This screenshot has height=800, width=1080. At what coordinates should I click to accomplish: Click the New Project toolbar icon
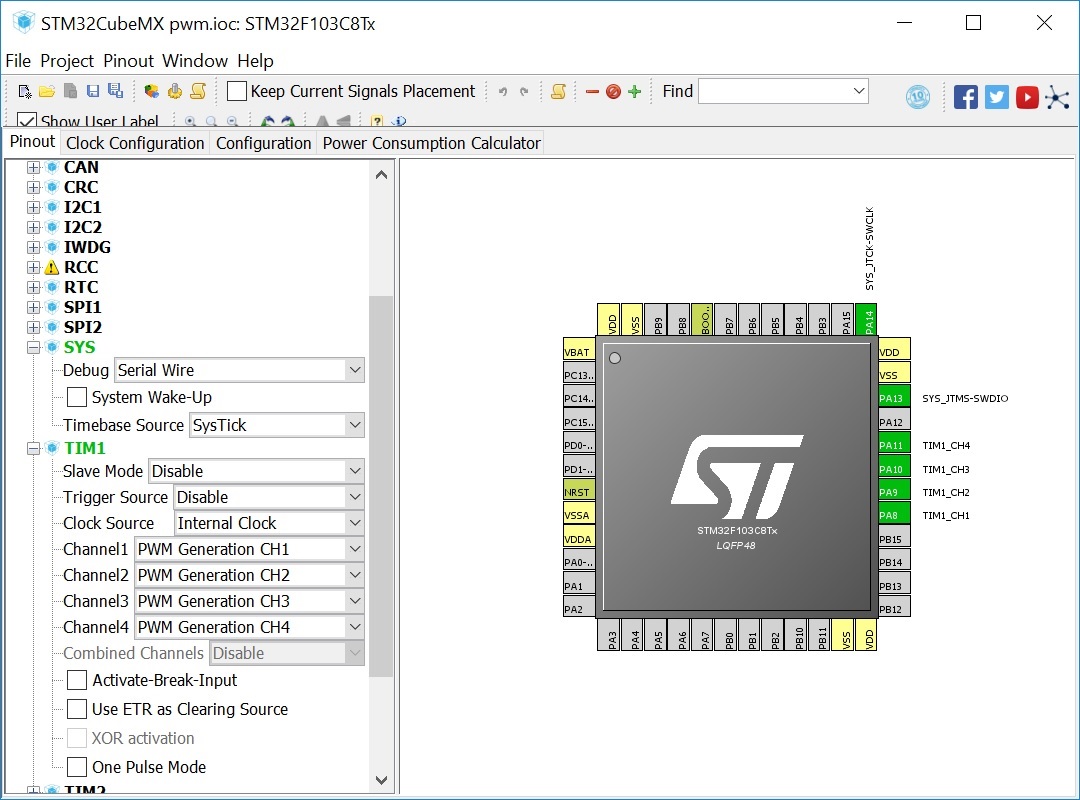(x=25, y=92)
